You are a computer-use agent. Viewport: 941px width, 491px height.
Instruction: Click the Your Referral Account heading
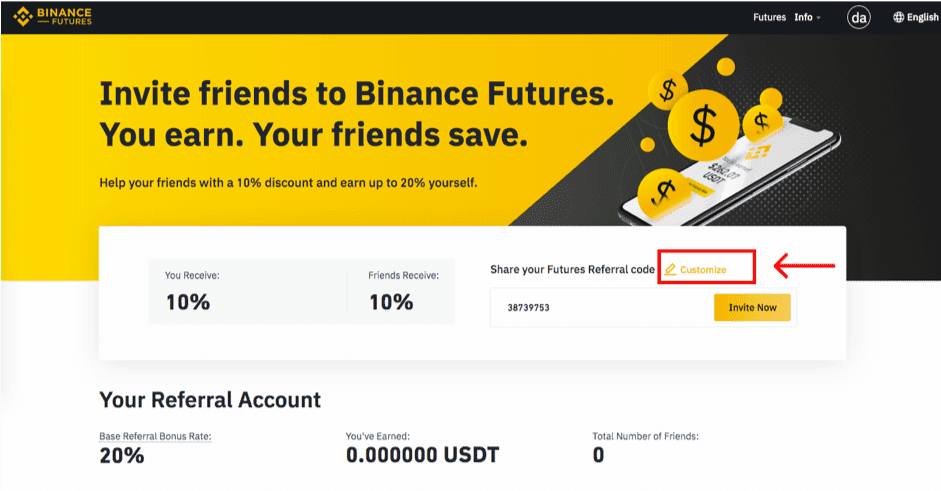pyautogui.click(x=210, y=400)
